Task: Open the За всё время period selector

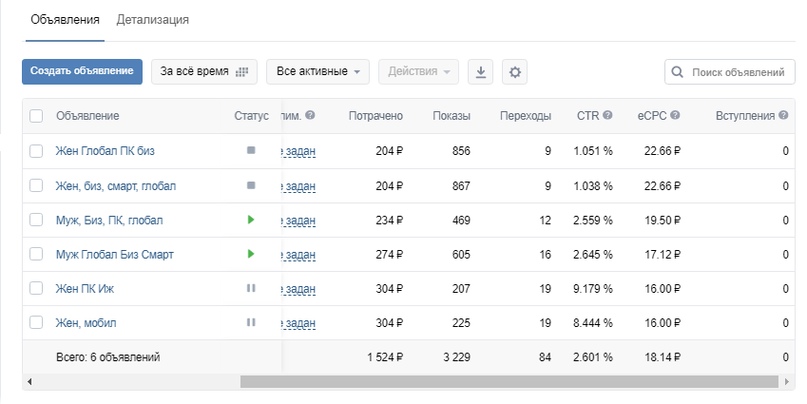Action: [x=204, y=72]
